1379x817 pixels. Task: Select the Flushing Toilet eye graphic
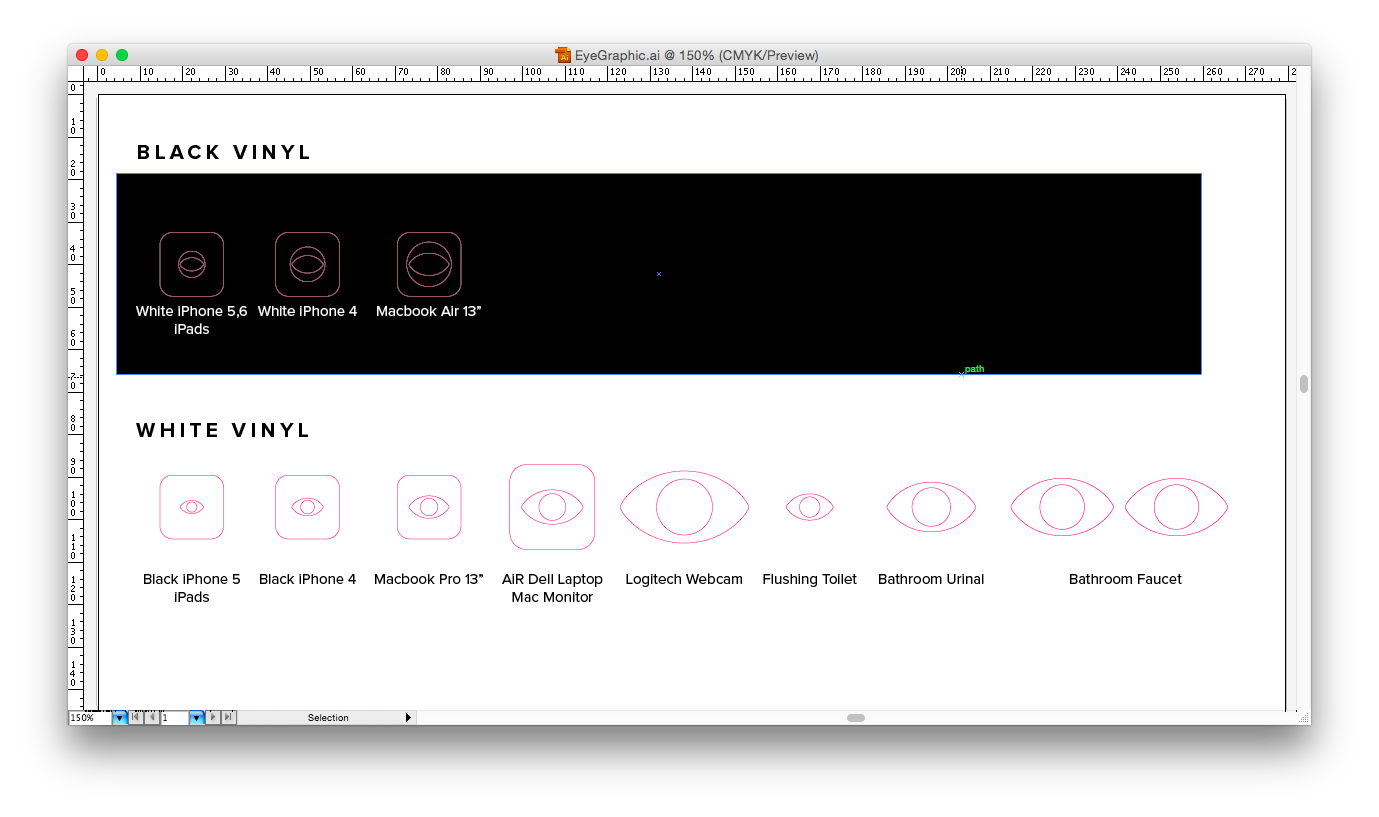(810, 507)
